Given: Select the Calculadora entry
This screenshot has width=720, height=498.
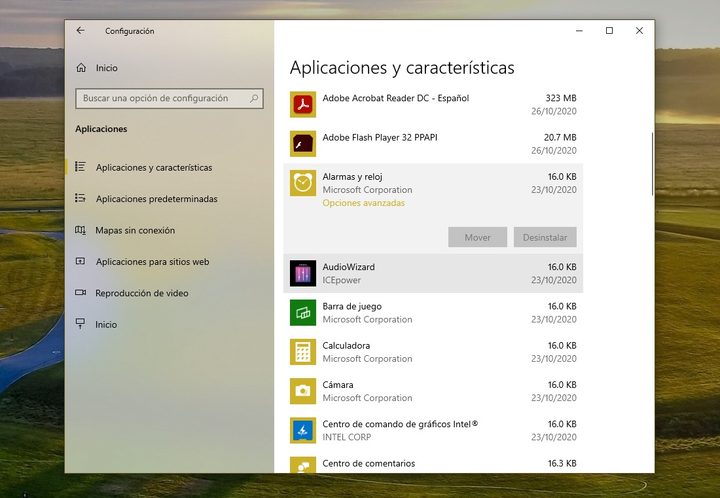Looking at the screenshot, I should point(433,352).
